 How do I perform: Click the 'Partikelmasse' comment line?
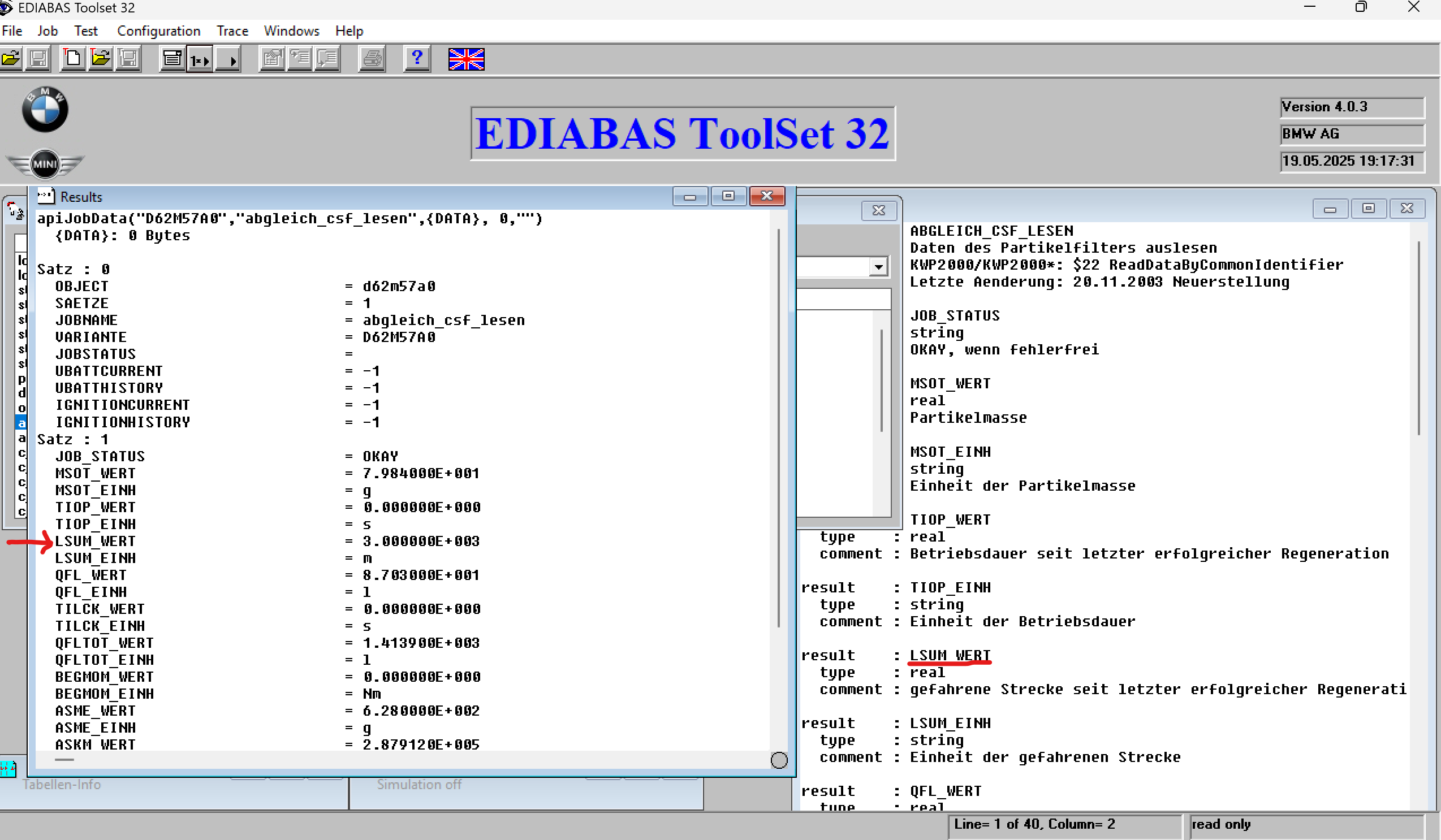point(968,418)
